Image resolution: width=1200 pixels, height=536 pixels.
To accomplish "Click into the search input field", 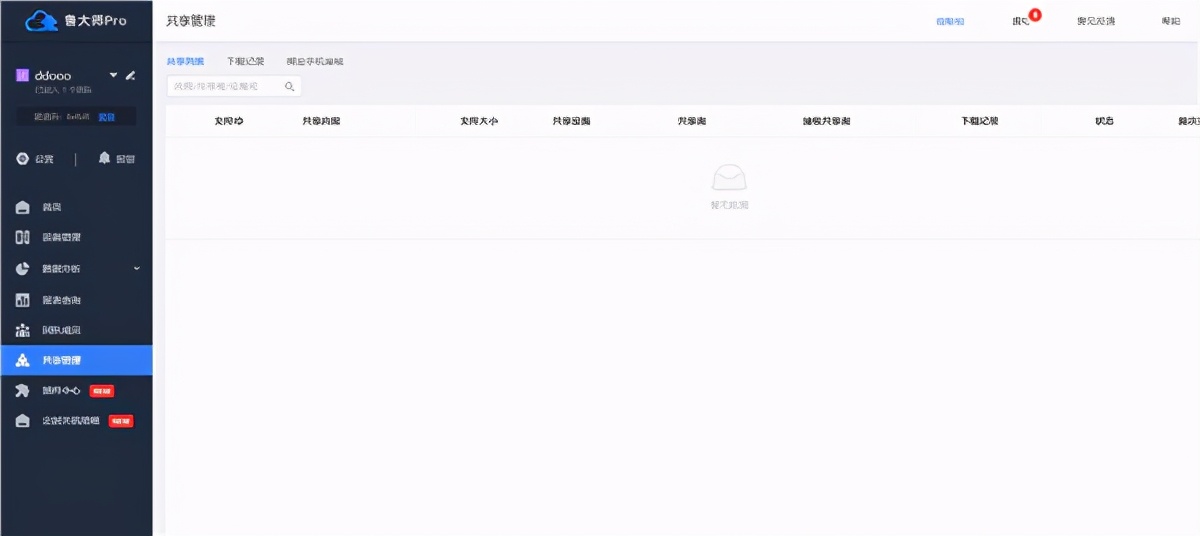I will click(x=234, y=87).
